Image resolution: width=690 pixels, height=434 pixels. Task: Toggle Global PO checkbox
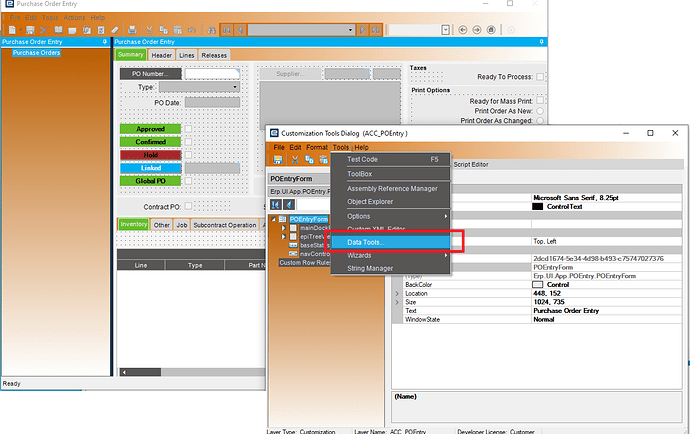[188, 181]
